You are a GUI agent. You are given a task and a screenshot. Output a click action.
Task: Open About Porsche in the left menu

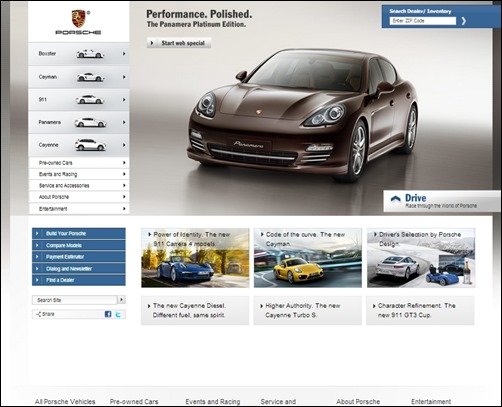[x=79, y=197]
